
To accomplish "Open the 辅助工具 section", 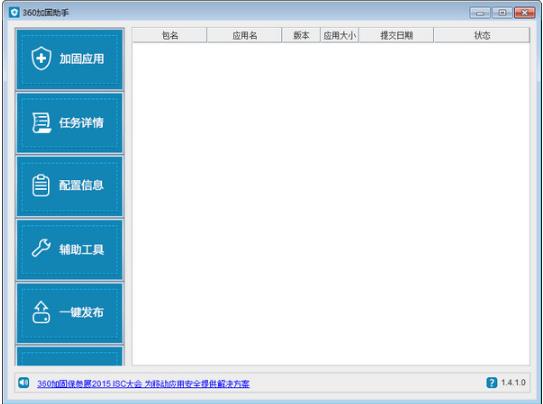I will click(70, 250).
